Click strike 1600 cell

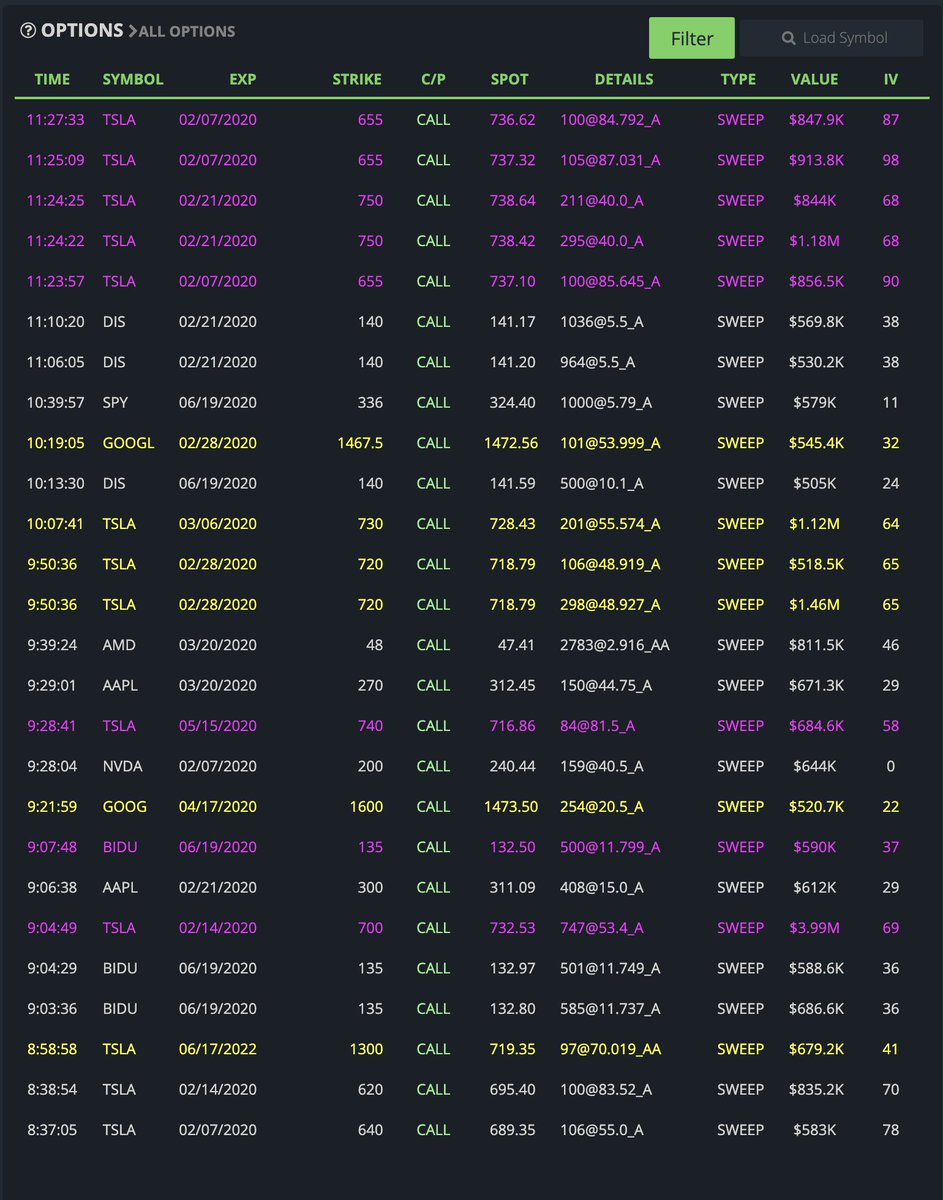tap(365, 807)
